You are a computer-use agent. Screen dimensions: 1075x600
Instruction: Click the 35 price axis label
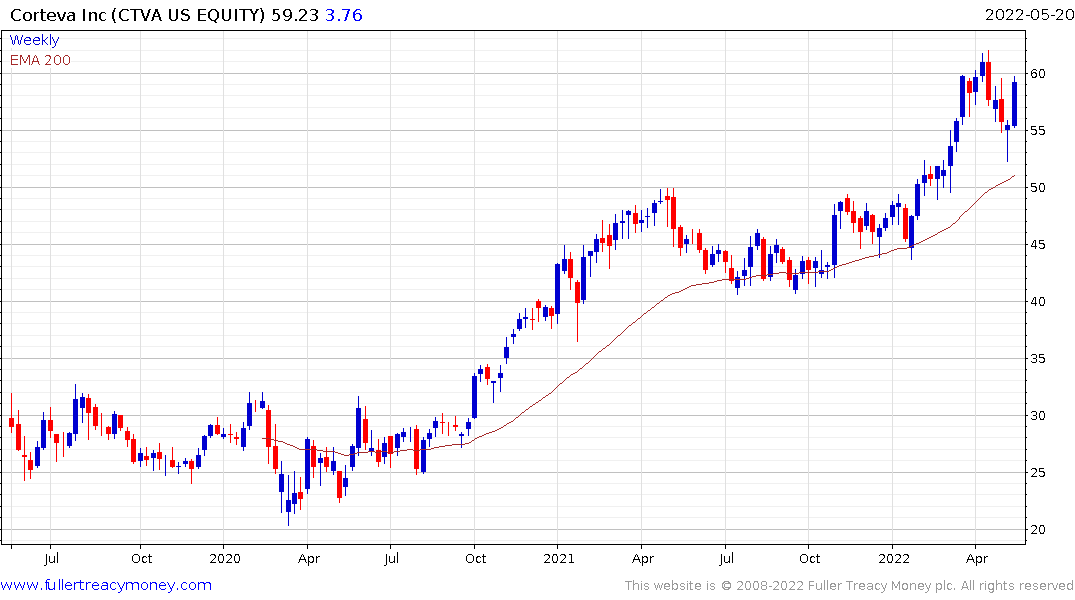tap(1038, 358)
